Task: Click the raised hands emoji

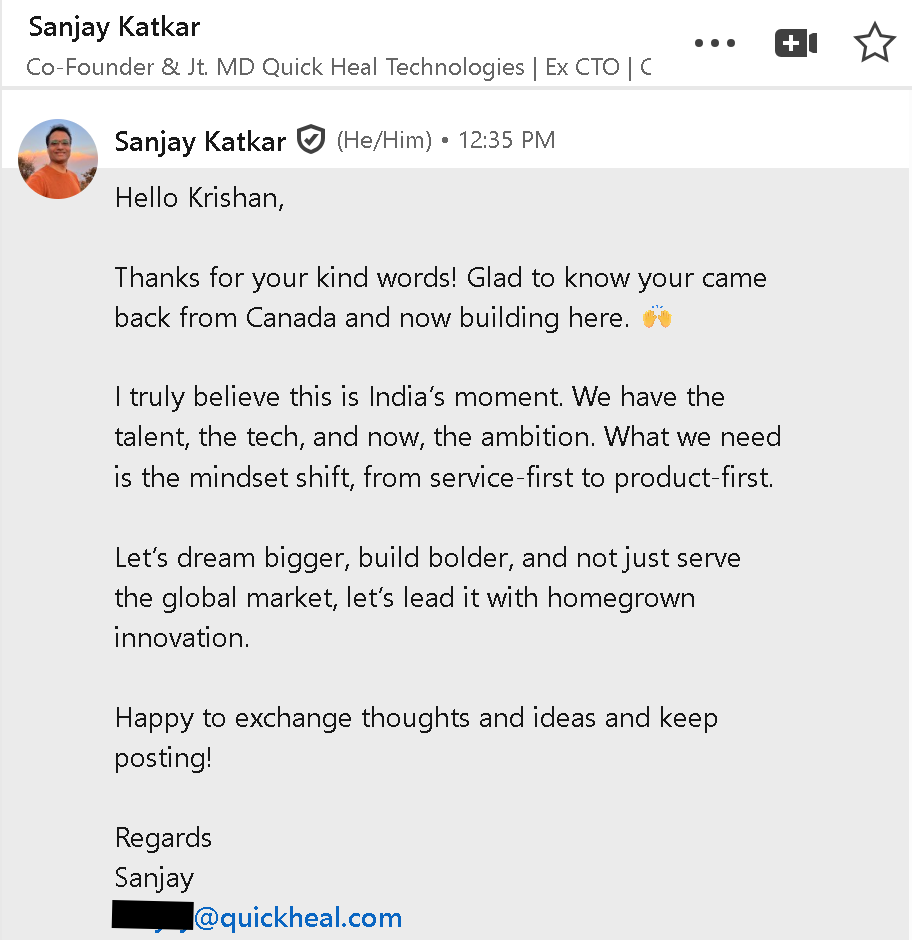Action: pos(657,318)
